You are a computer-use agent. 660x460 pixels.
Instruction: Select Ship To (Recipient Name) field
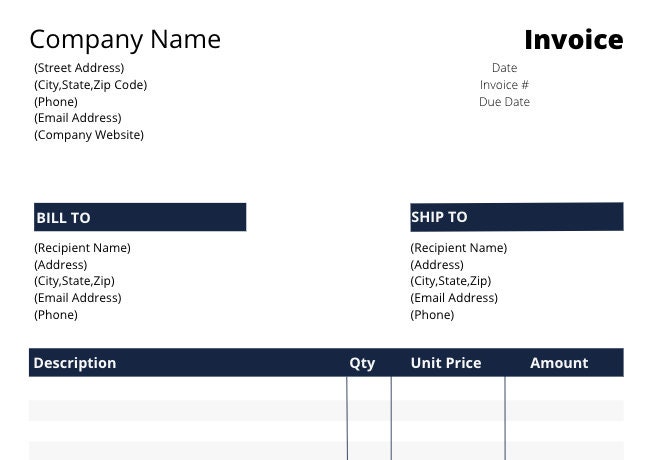click(x=459, y=247)
